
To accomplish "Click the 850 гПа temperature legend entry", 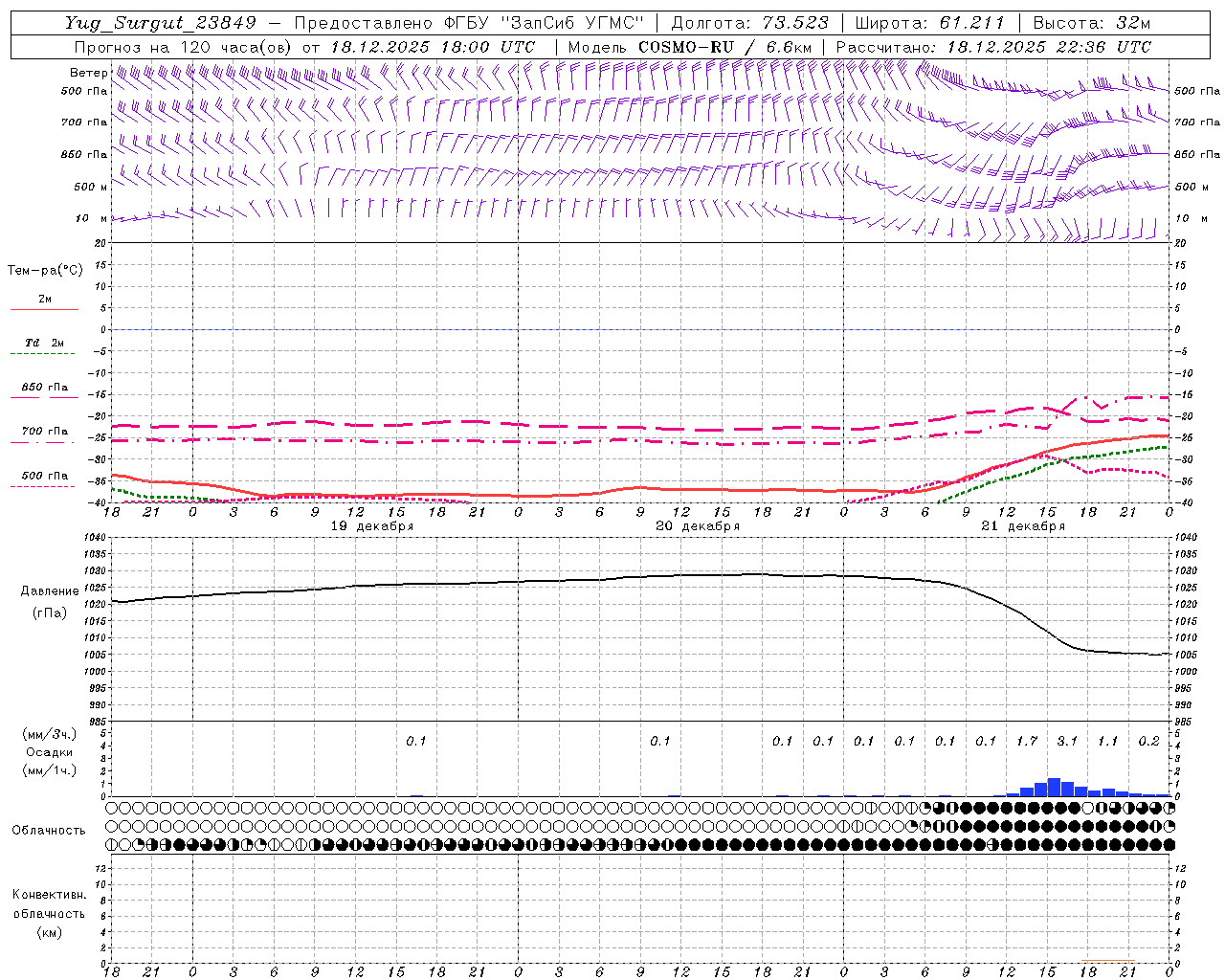I will click(44, 388).
